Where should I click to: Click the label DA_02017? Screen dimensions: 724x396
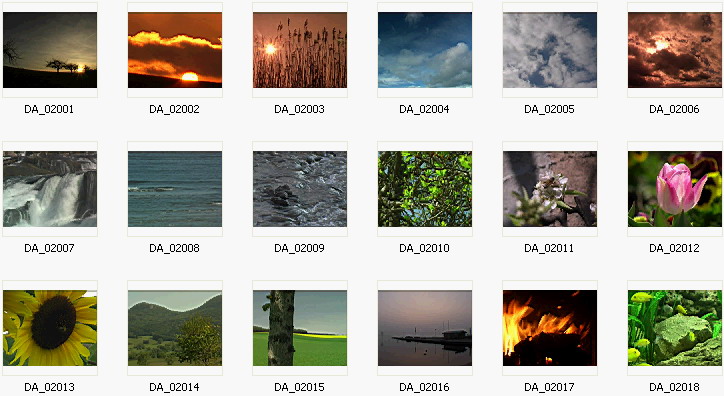point(549,387)
